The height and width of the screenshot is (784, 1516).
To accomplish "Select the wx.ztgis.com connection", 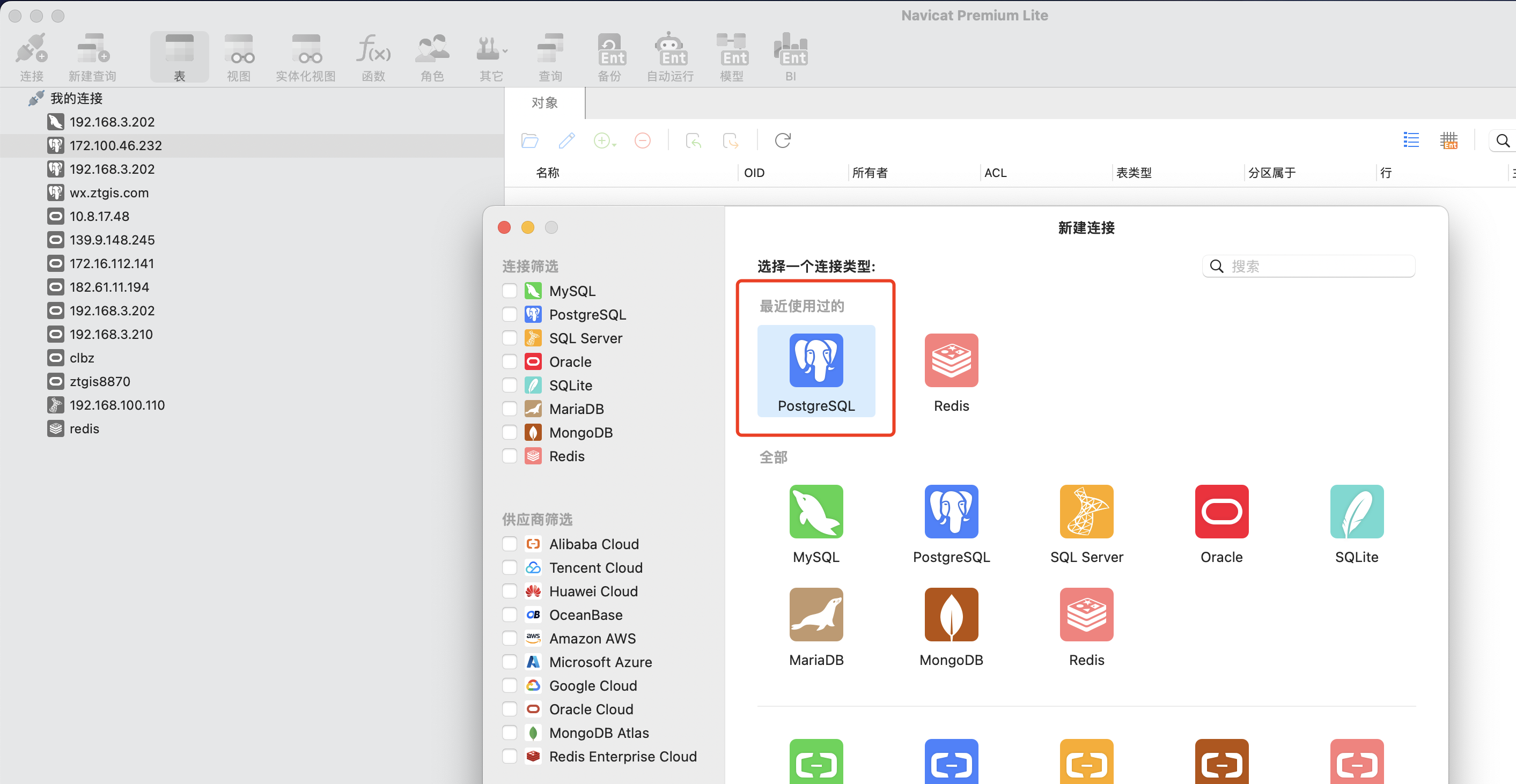I will click(x=109, y=193).
